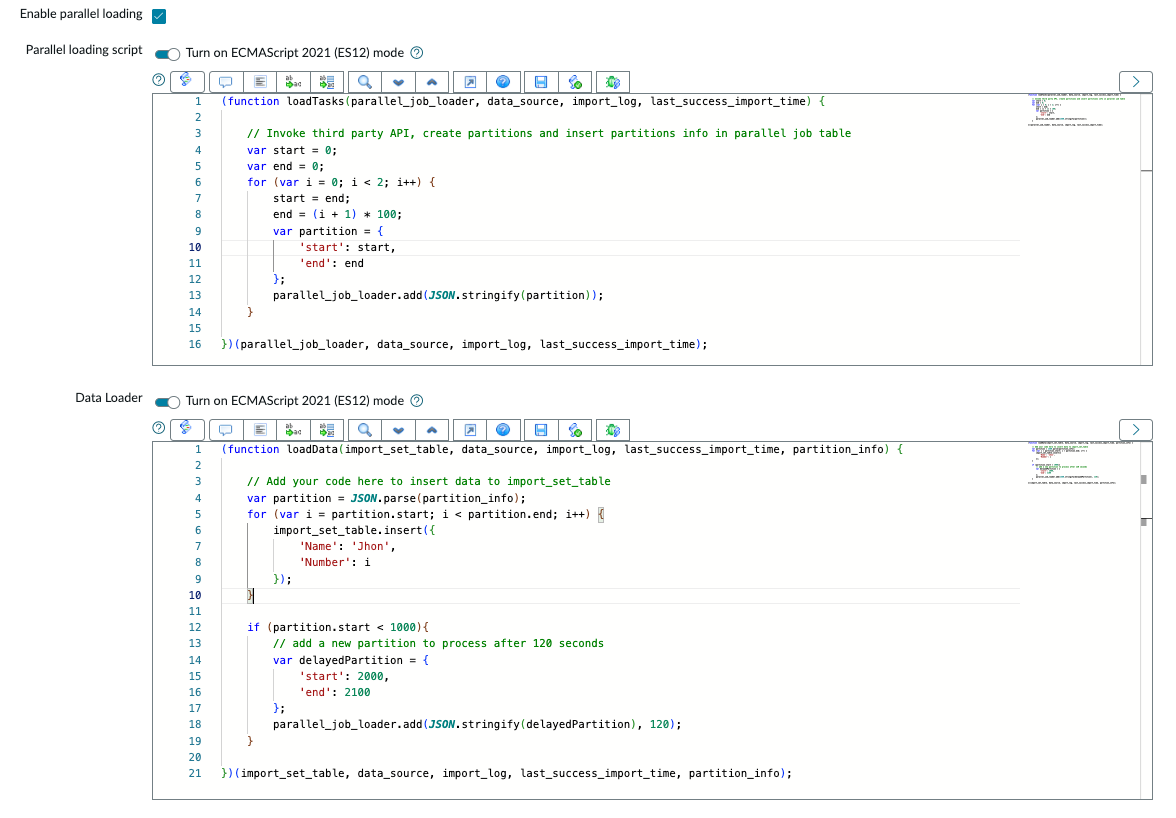1176x818 pixels.
Task: Click the 'Parallel loading script' field label
Action: (x=84, y=49)
